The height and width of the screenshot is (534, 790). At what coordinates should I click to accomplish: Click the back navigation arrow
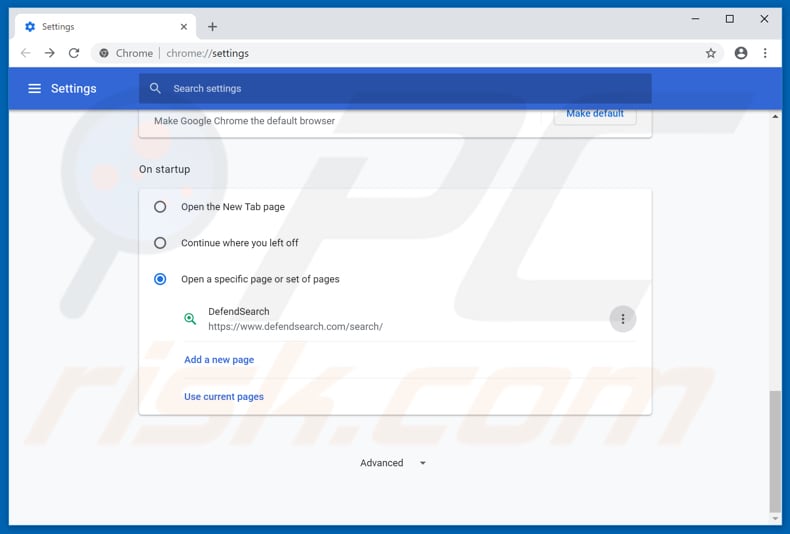point(26,53)
